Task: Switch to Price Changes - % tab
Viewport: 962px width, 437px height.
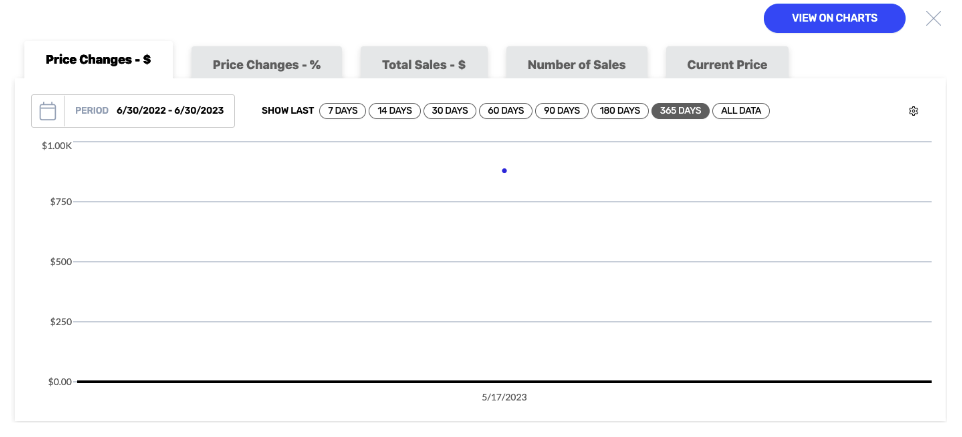Action: tap(266, 64)
